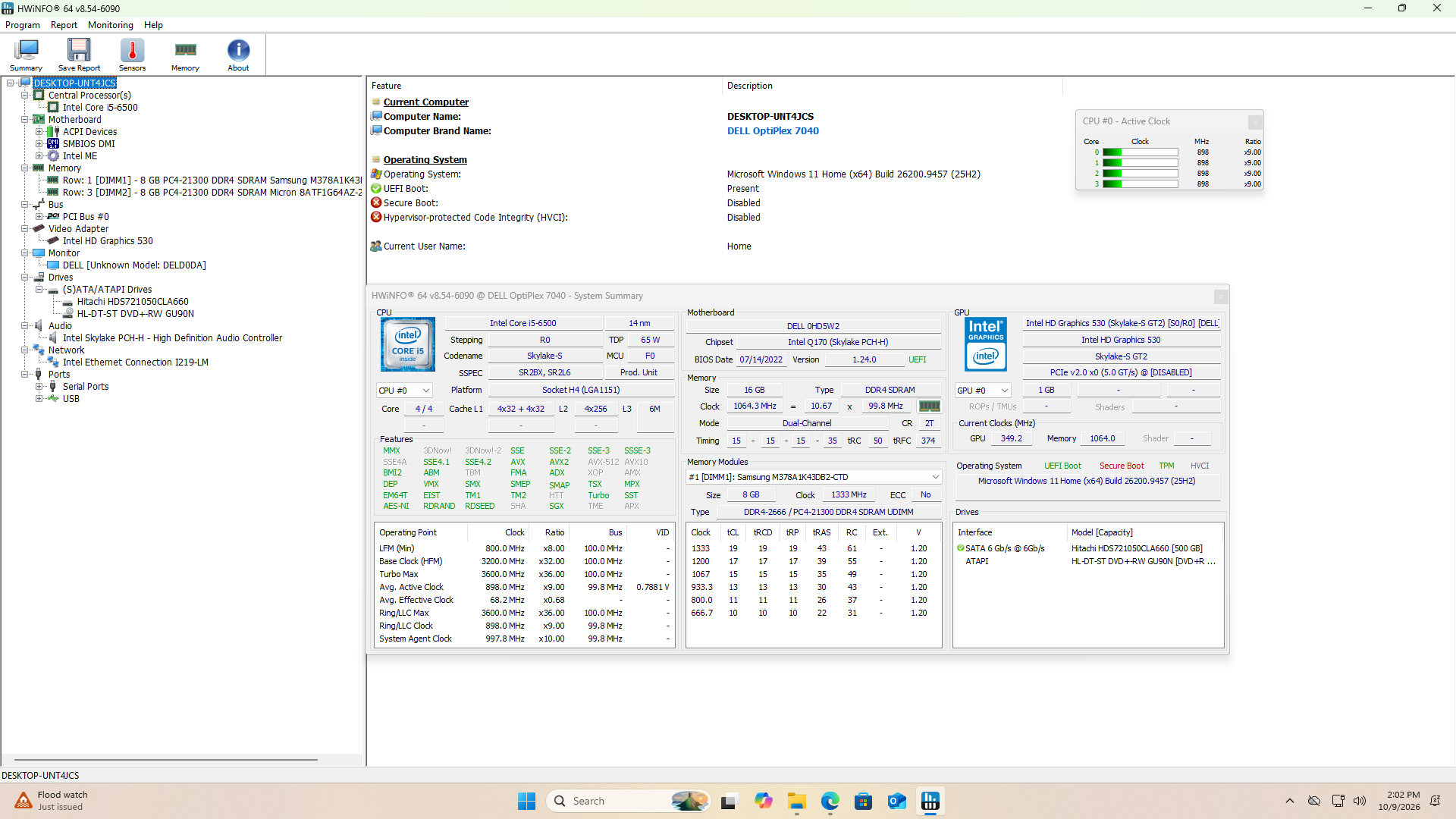Open the Monitoring menu
1456x819 pixels.
(111, 25)
